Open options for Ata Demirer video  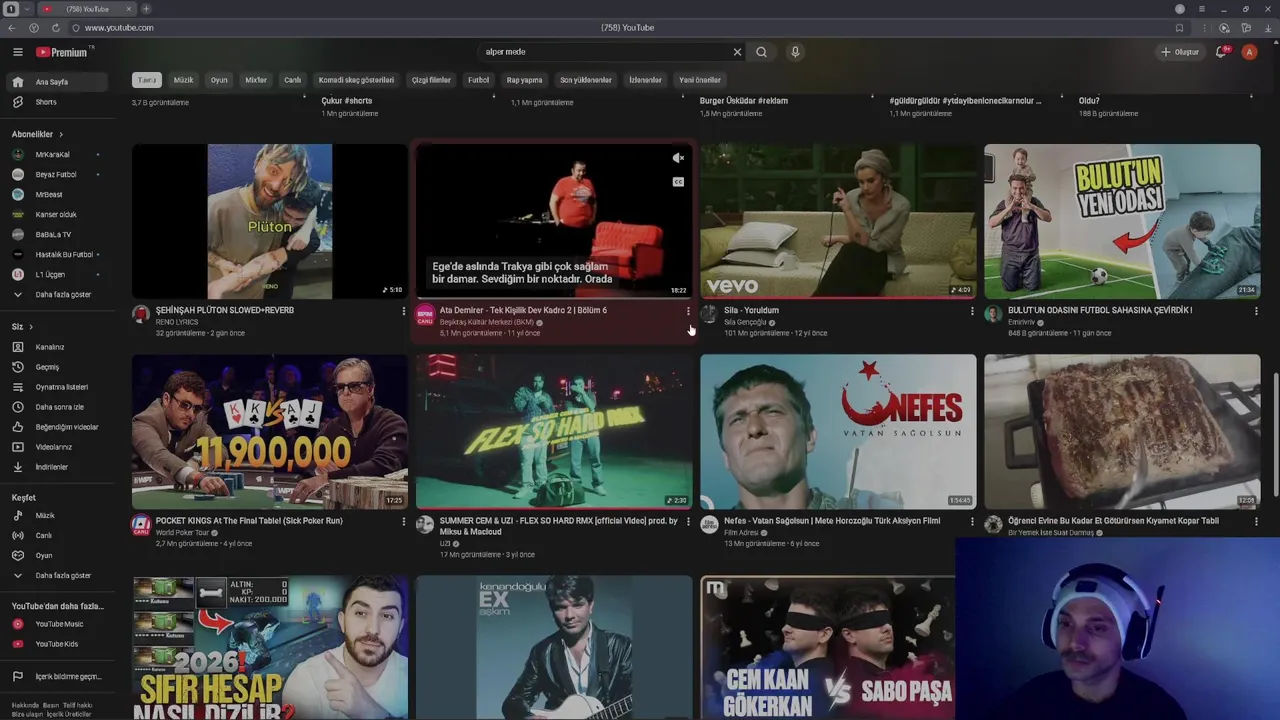[x=688, y=311]
